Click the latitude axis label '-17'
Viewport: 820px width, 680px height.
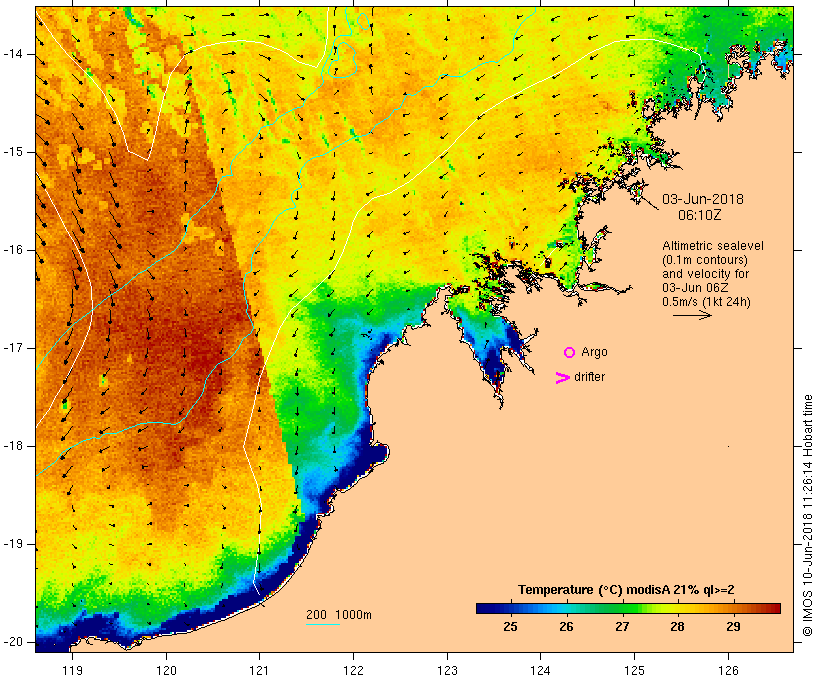pos(12,348)
